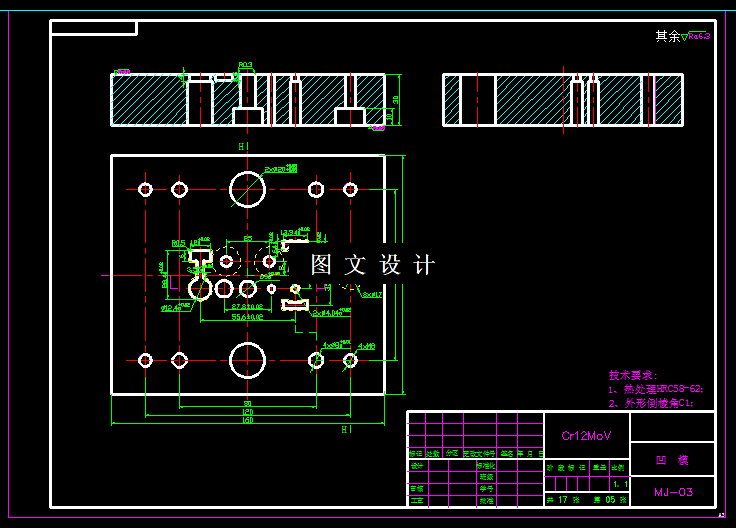Select the large lower ø20 circle
Screen dimensions: 736x528
click(247, 360)
